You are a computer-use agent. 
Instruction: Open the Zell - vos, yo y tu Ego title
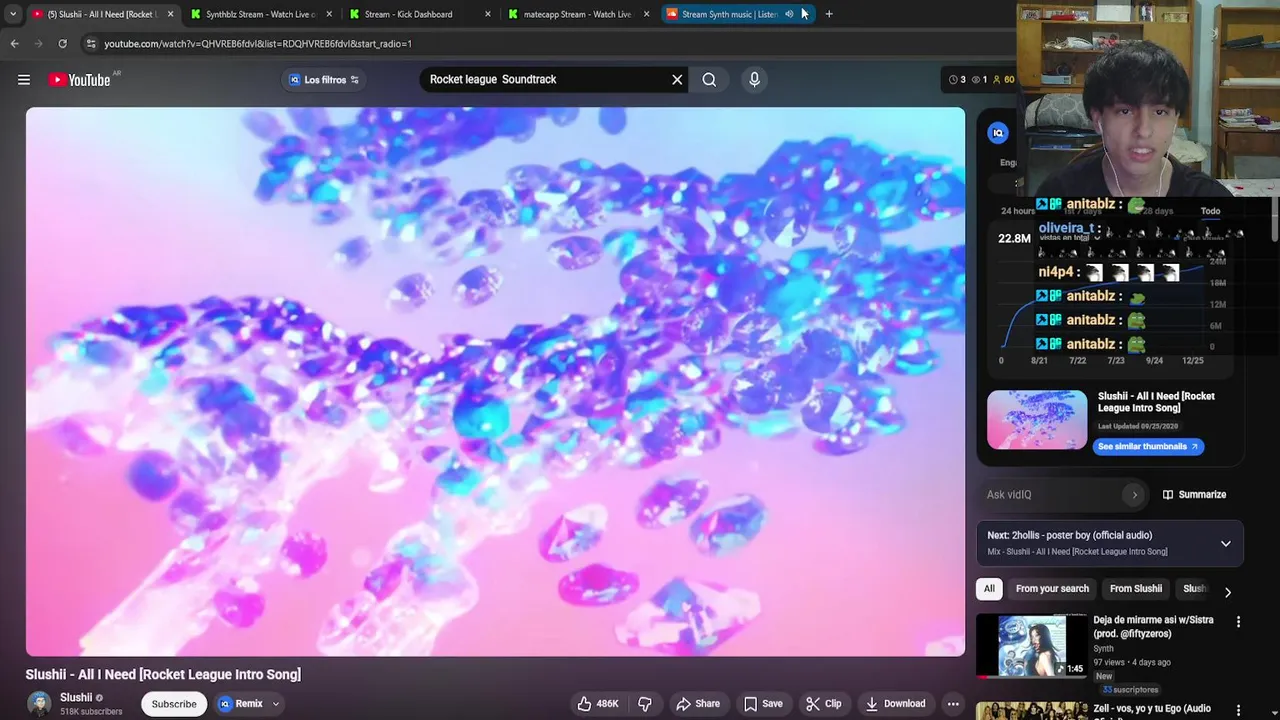[x=1152, y=709]
